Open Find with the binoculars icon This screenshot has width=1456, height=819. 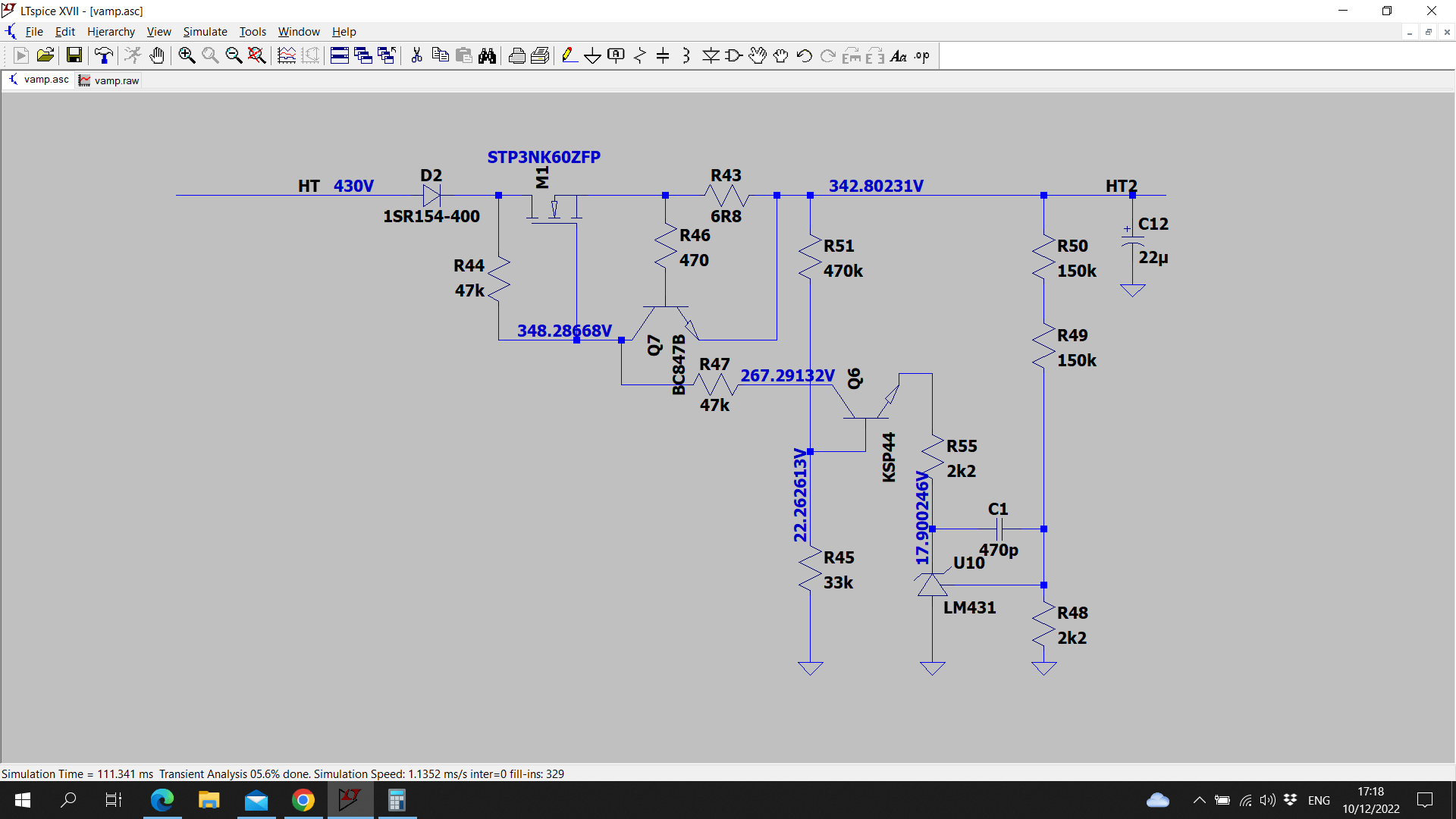click(x=487, y=55)
